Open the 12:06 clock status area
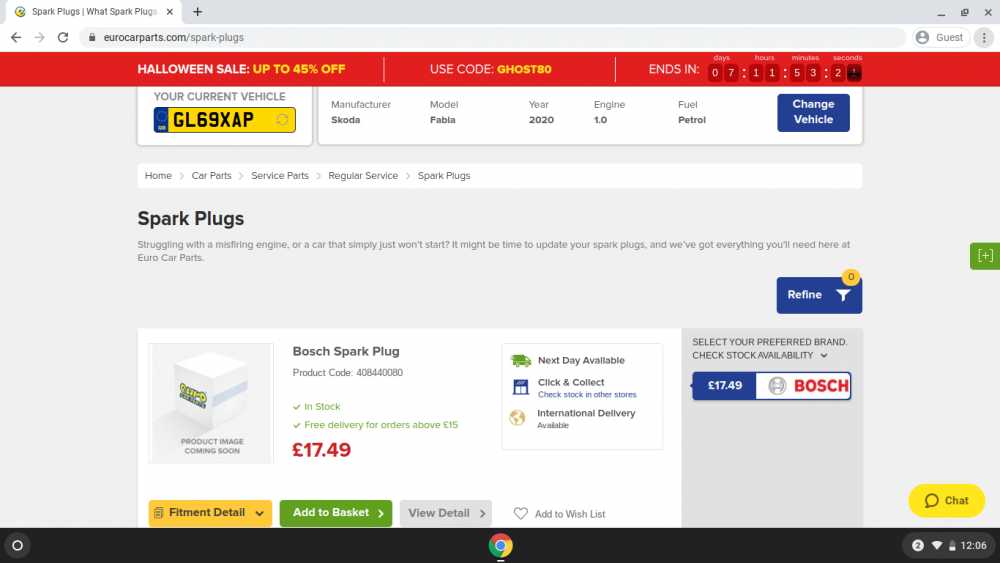1000x563 pixels. coord(973,546)
